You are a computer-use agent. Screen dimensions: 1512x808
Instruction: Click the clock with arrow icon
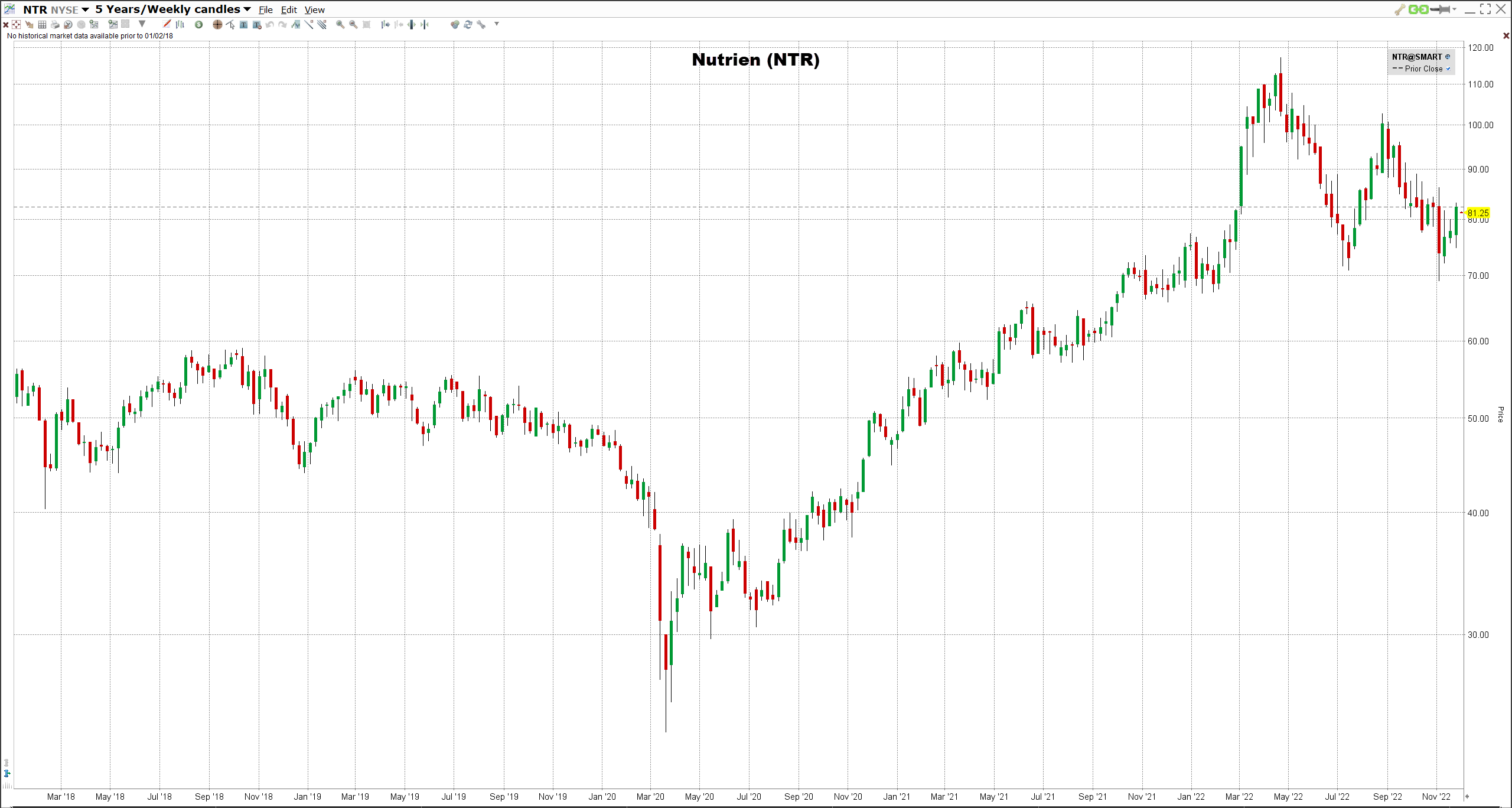(68, 25)
